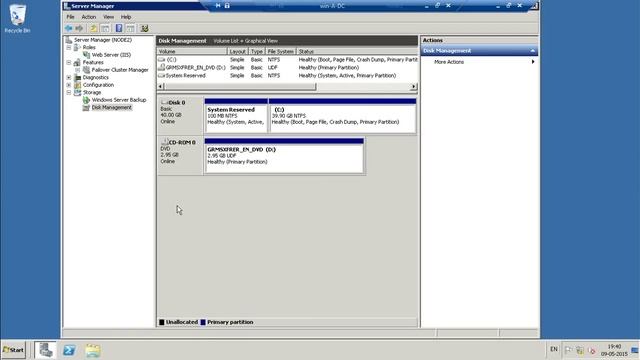Viewport: 640px width, 360px height.
Task: Click the pin icon in the remote session bar
Action: coord(218,5)
